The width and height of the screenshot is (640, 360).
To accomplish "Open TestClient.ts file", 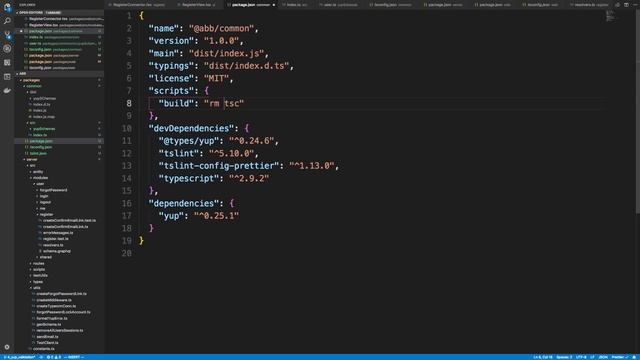I will [47, 343].
